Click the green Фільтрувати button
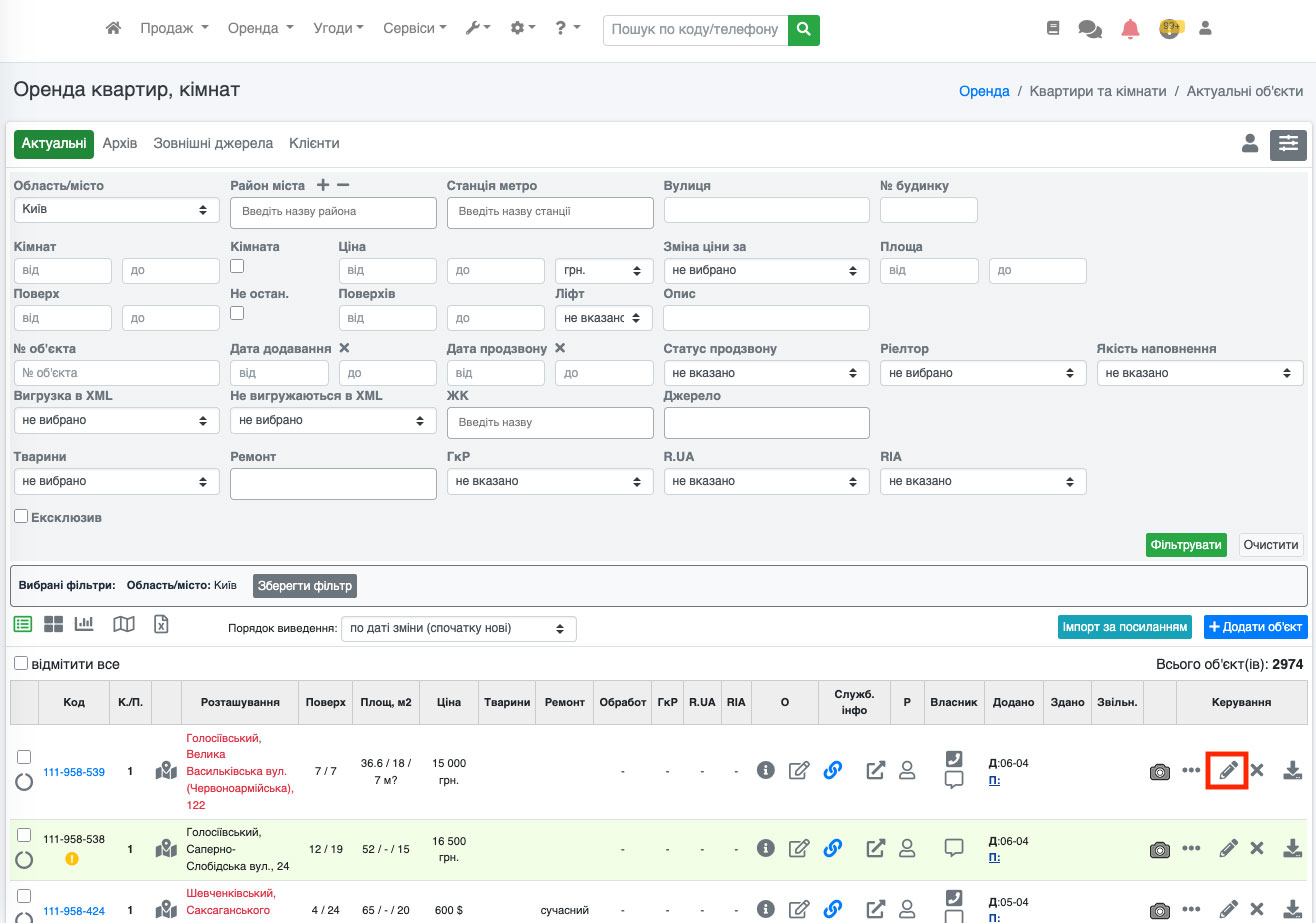Image resolution: width=1316 pixels, height=923 pixels. (x=1186, y=545)
